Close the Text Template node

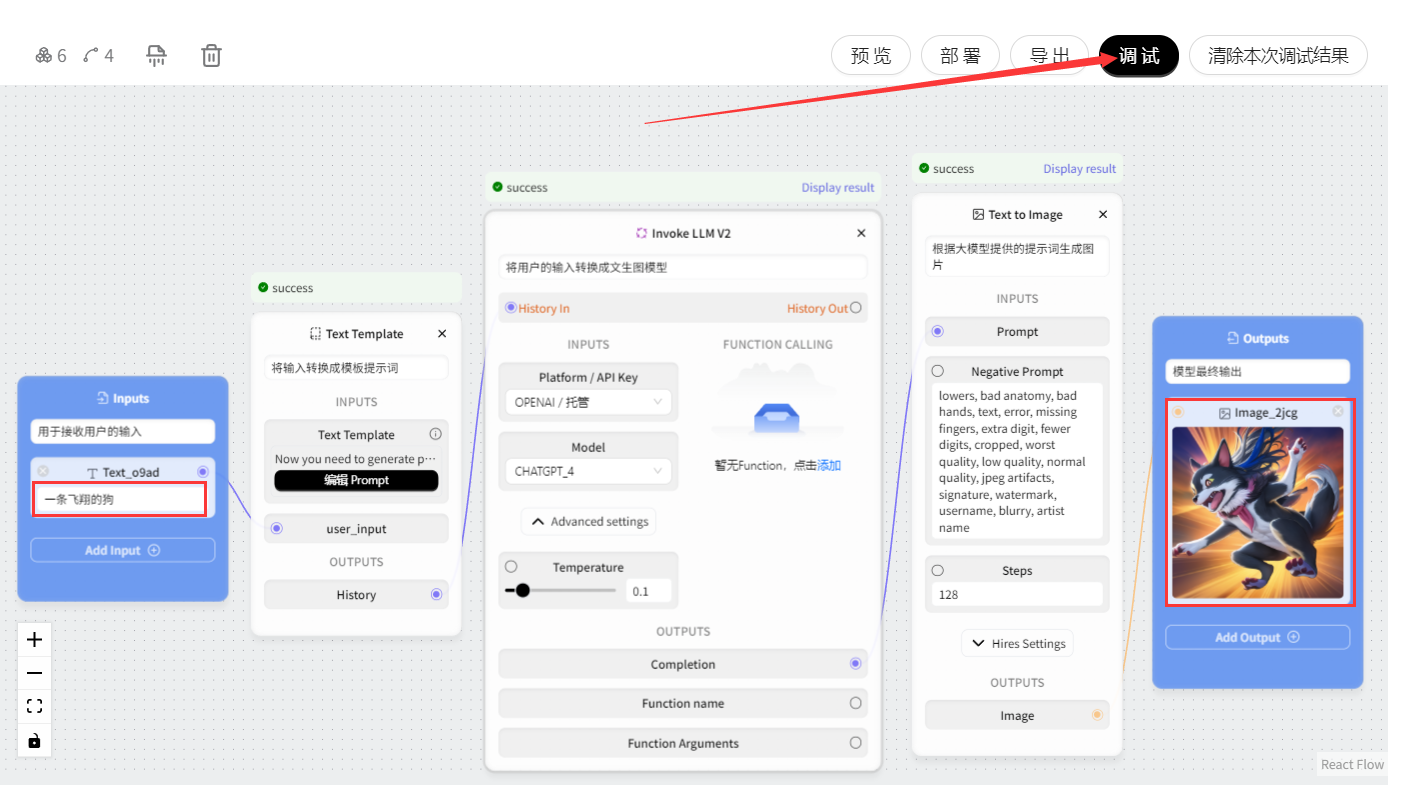[x=442, y=334]
